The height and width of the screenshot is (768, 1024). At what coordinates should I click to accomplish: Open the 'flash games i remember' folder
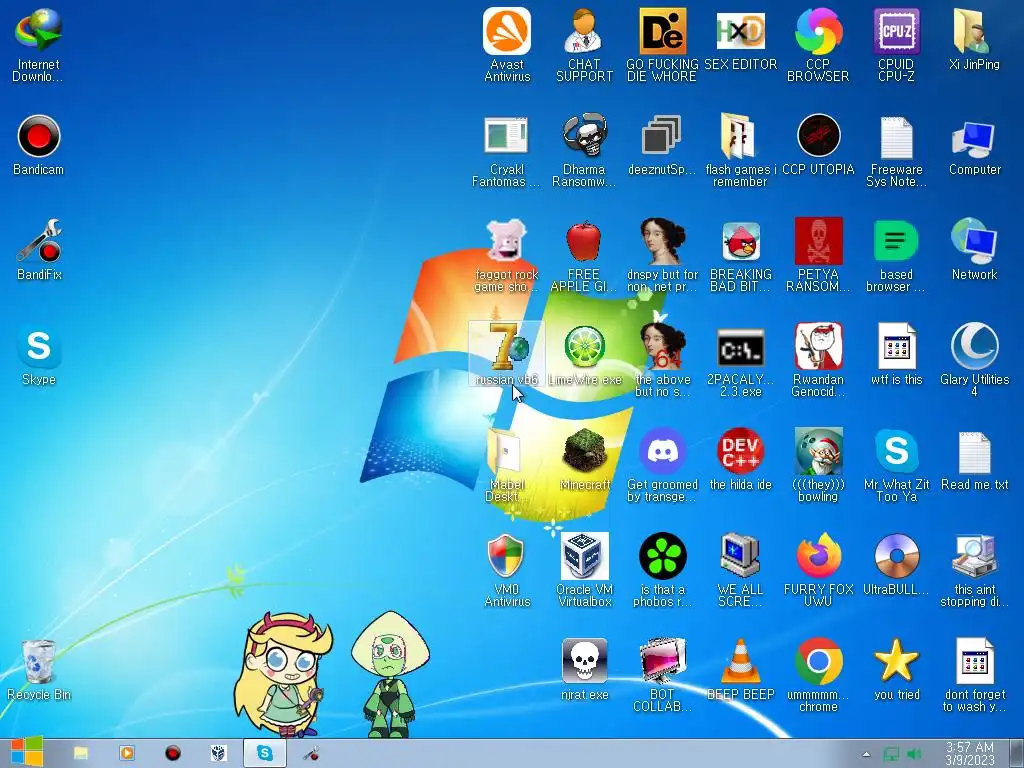[741, 151]
